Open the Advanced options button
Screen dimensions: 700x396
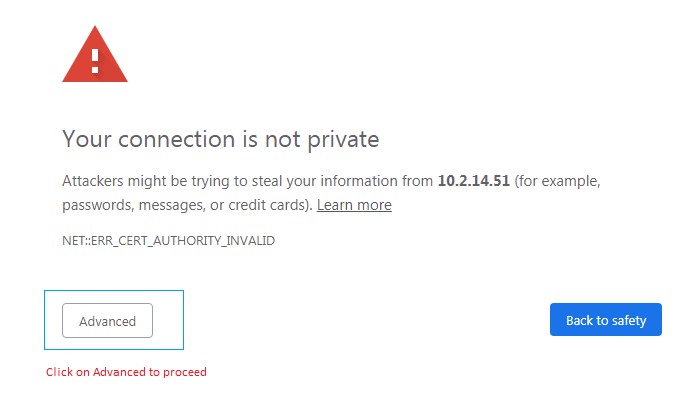tap(107, 321)
